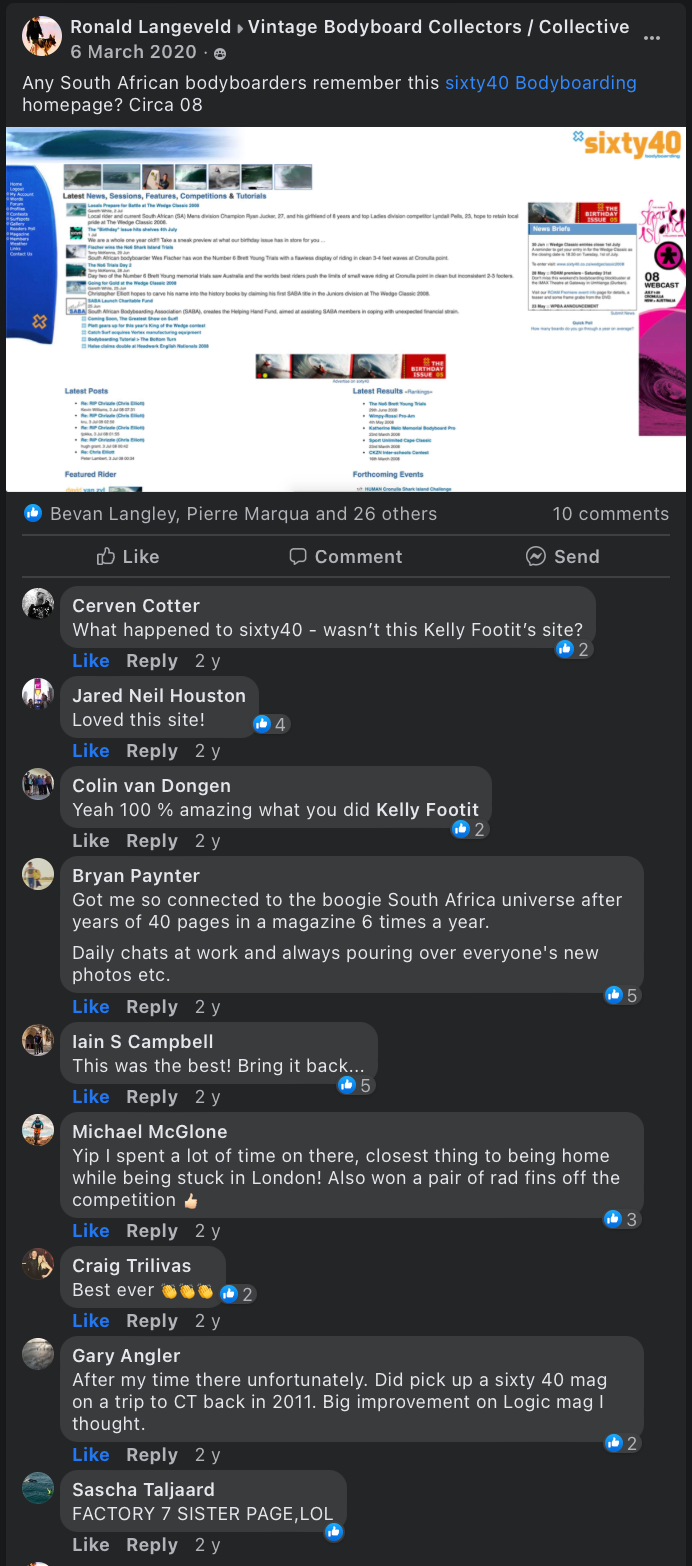The height and width of the screenshot is (1566, 692).
Task: Click the post's thumbs-up Like icon
Action: click(106, 557)
